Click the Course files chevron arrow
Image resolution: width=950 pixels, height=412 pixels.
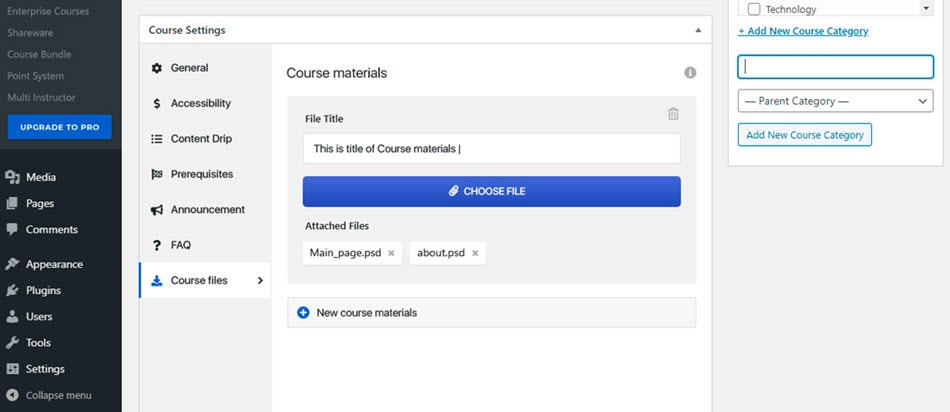click(x=261, y=281)
